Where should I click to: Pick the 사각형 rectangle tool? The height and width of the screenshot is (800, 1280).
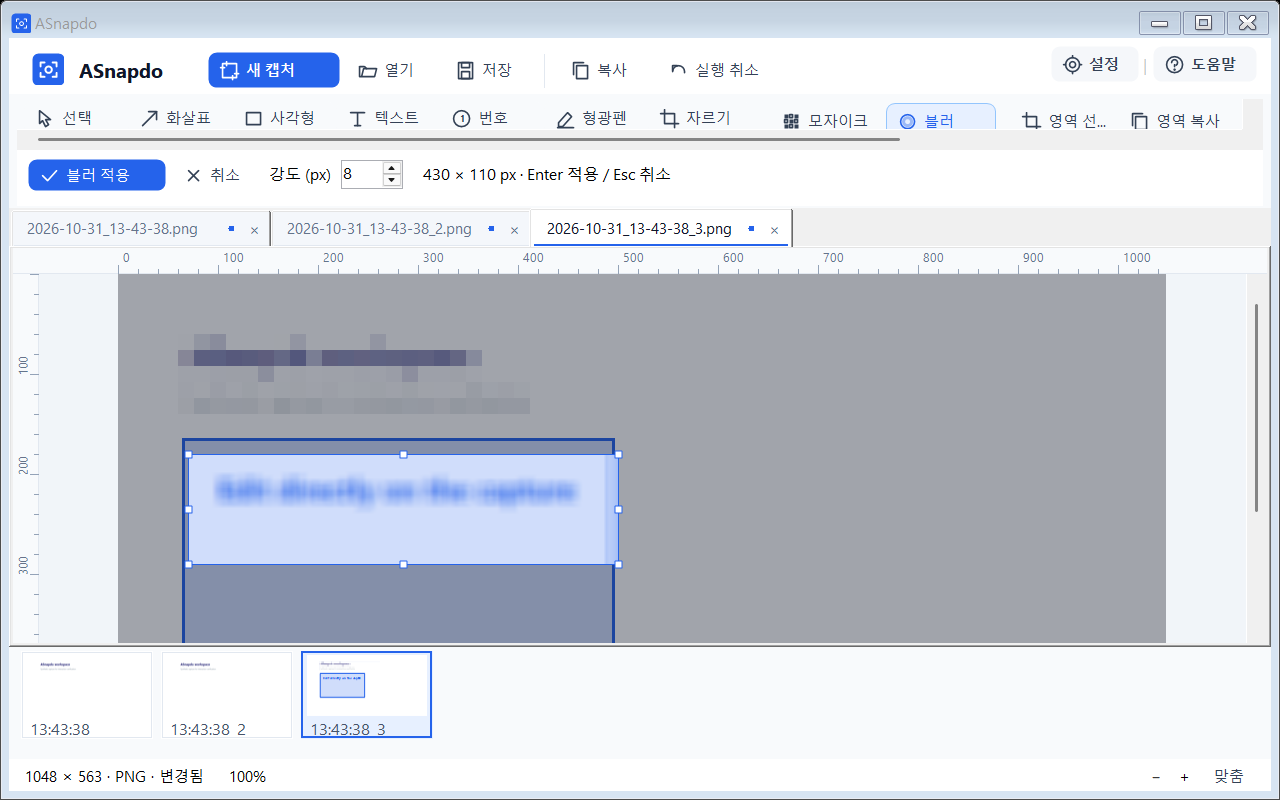pos(280,118)
